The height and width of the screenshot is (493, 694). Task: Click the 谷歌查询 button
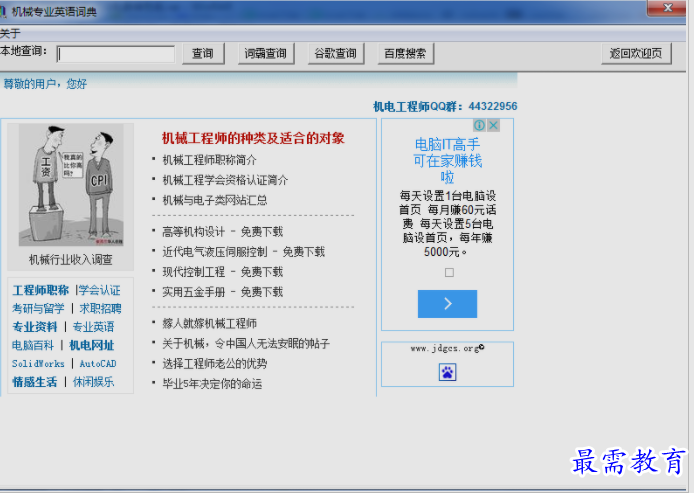point(335,54)
